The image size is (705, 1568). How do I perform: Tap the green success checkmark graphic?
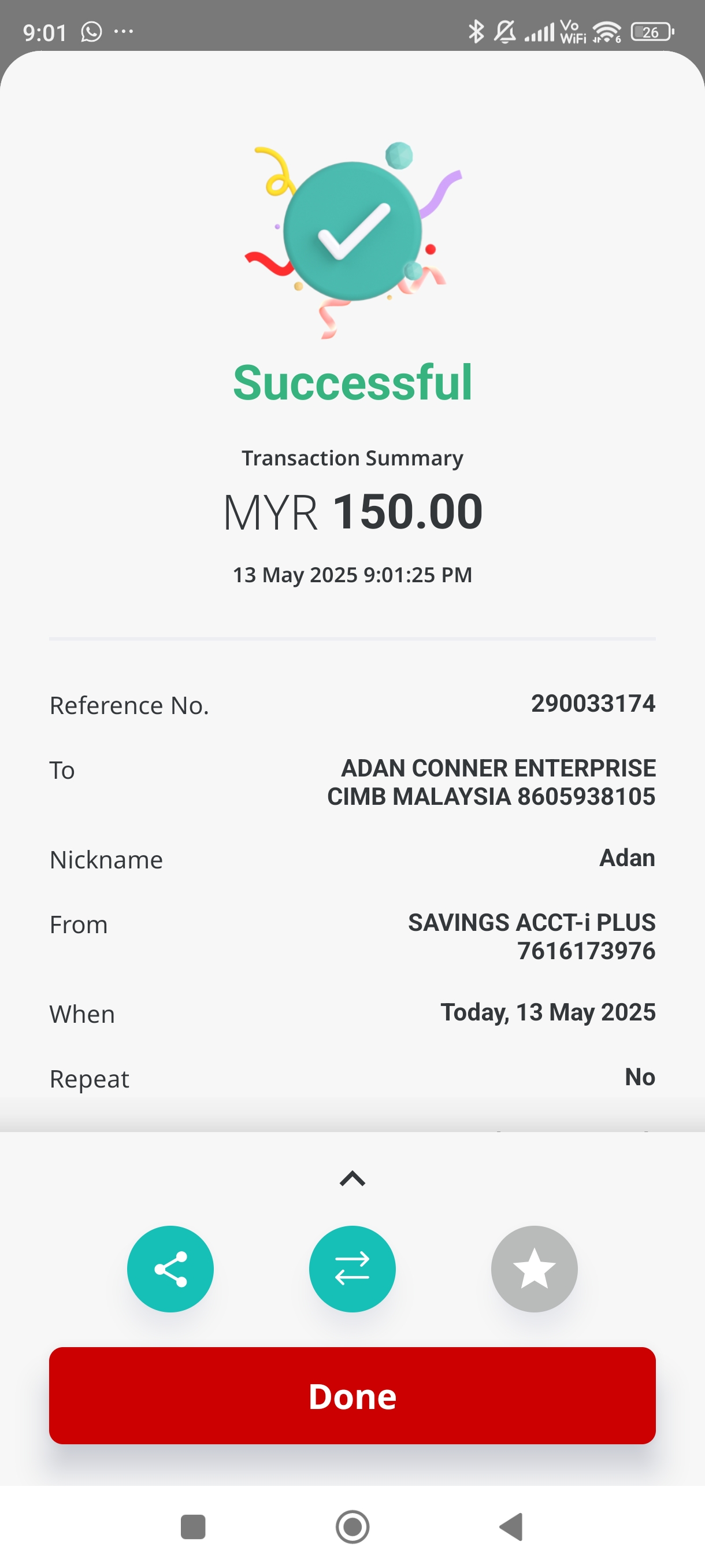point(352,231)
